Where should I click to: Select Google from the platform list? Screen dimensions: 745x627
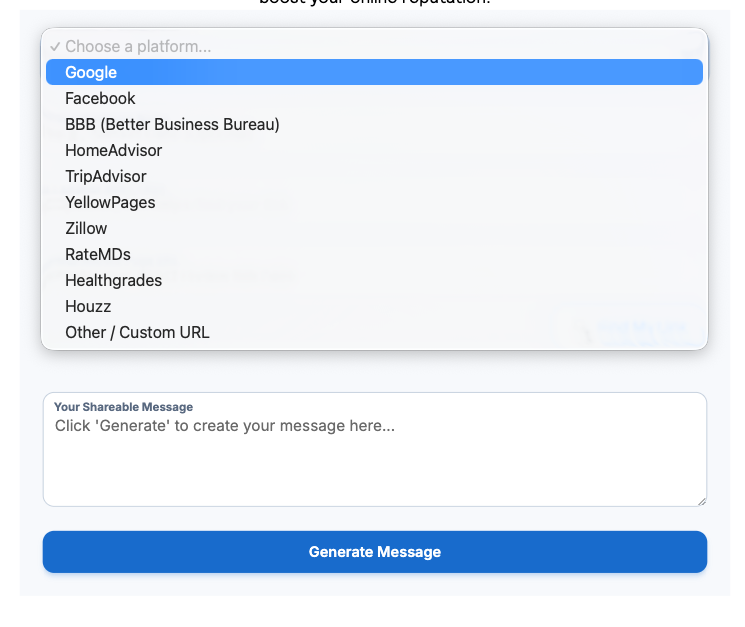tap(374, 72)
